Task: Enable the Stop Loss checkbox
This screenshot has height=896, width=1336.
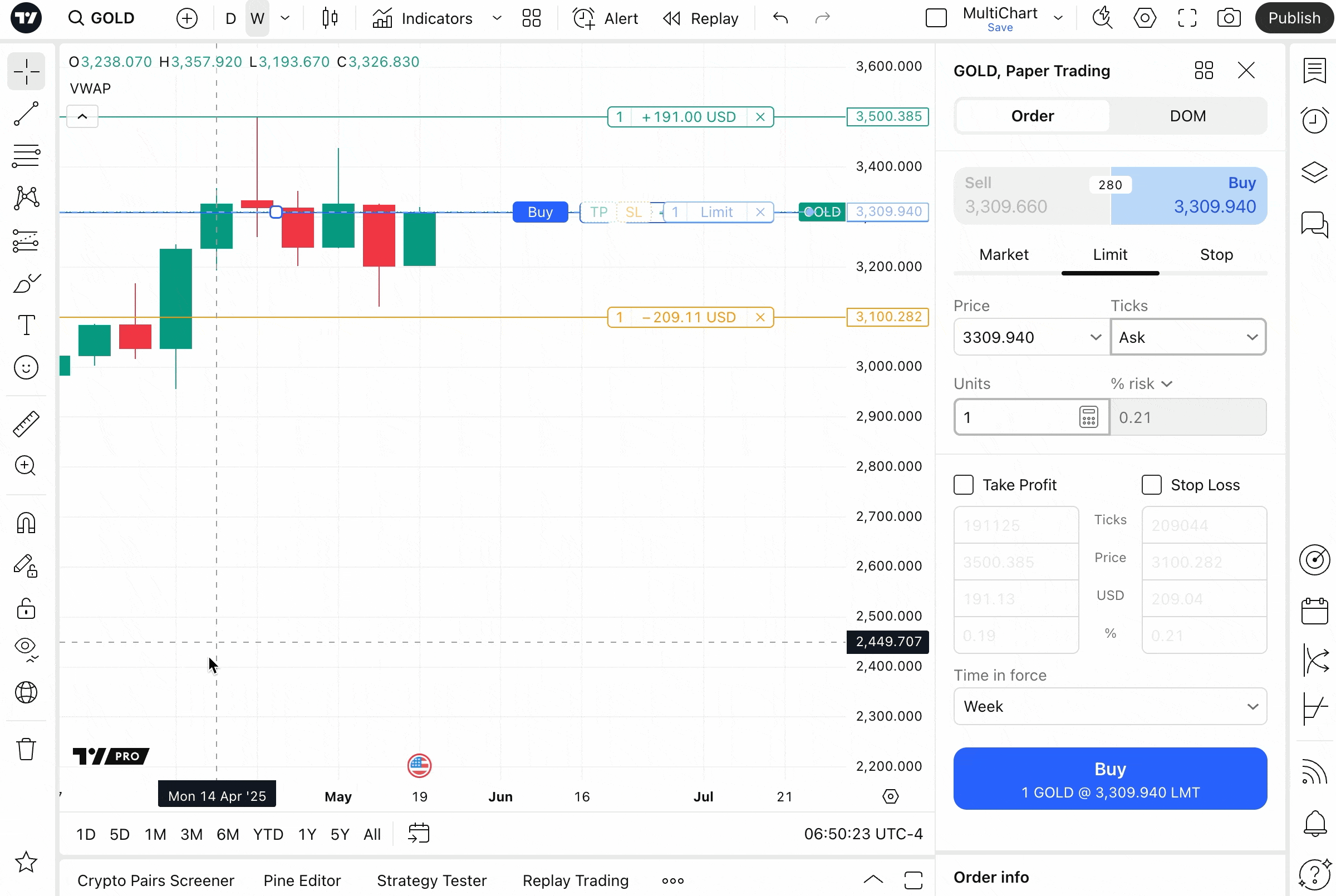Action: coord(1151,485)
